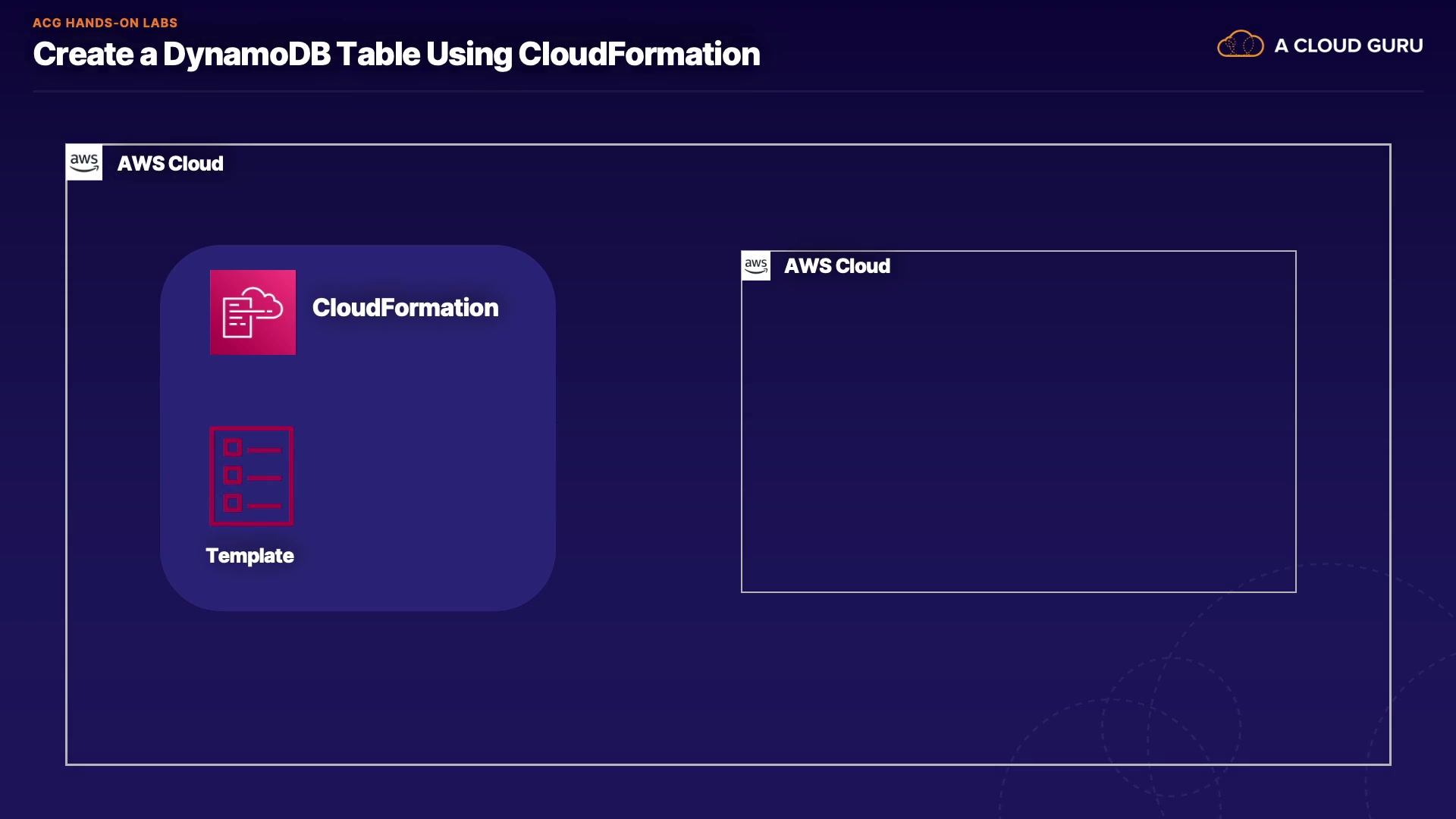Select the outer box's AWS Cloud label
The image size is (1456, 819).
click(x=170, y=164)
